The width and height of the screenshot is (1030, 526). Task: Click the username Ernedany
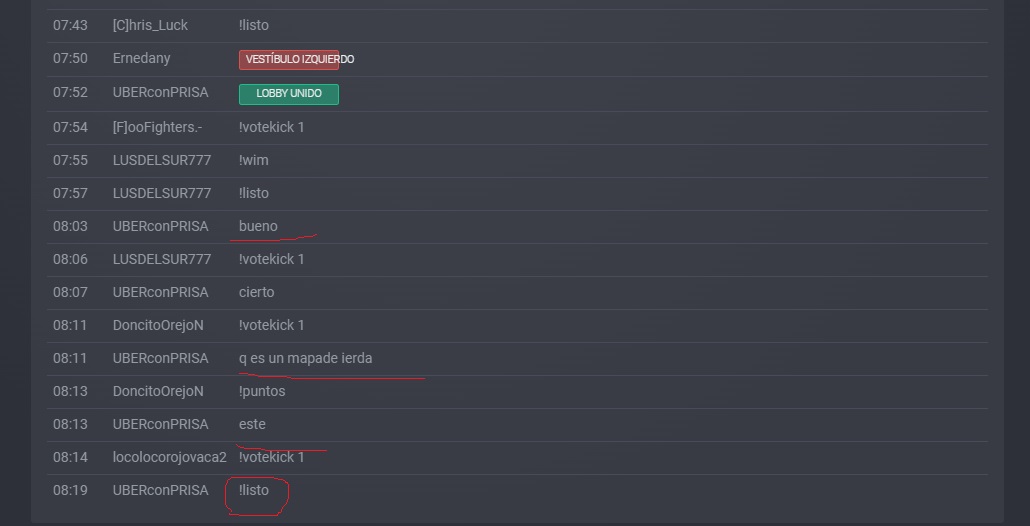142,58
